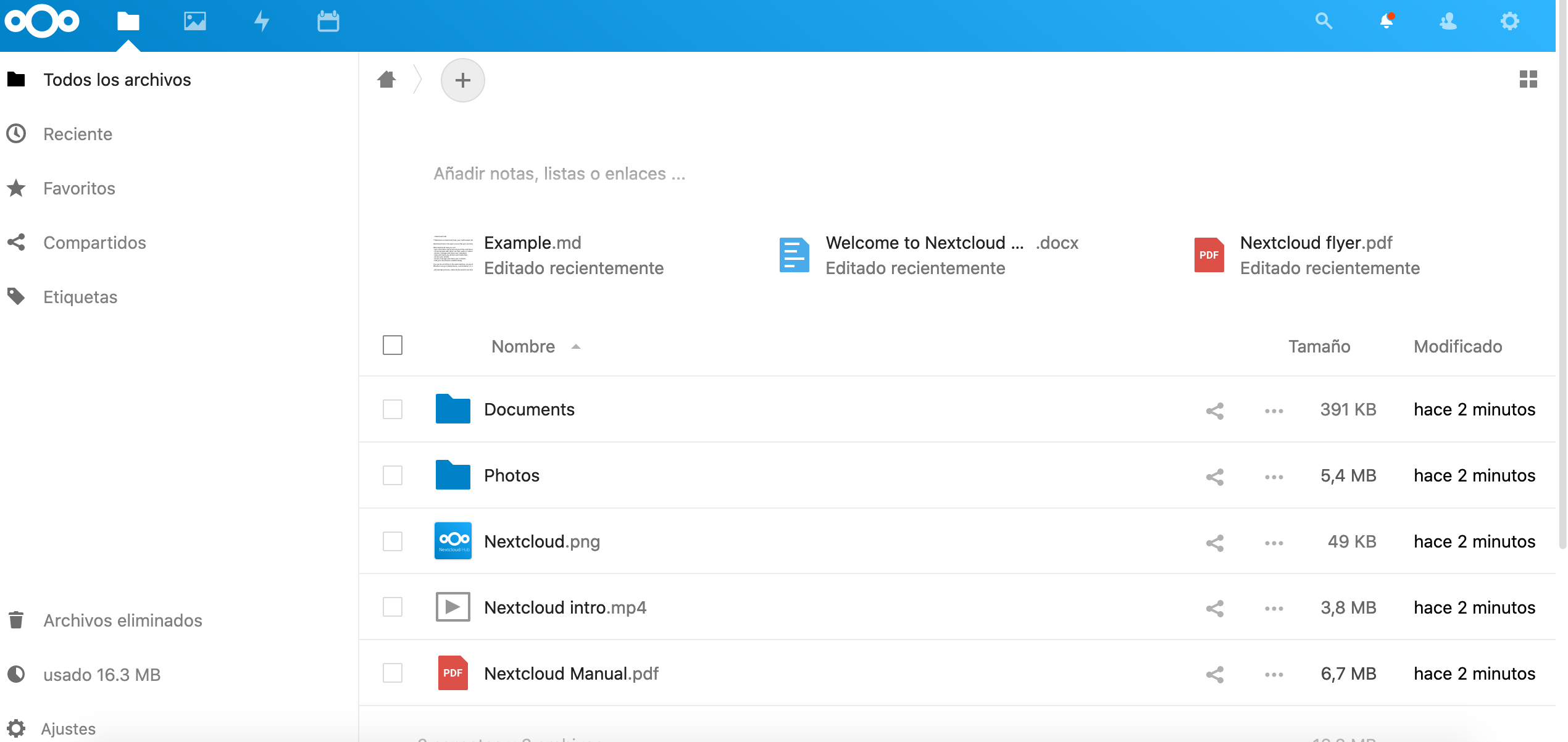Open Nextcloud intro.mp4 file
The image size is (1568, 742).
click(x=564, y=607)
